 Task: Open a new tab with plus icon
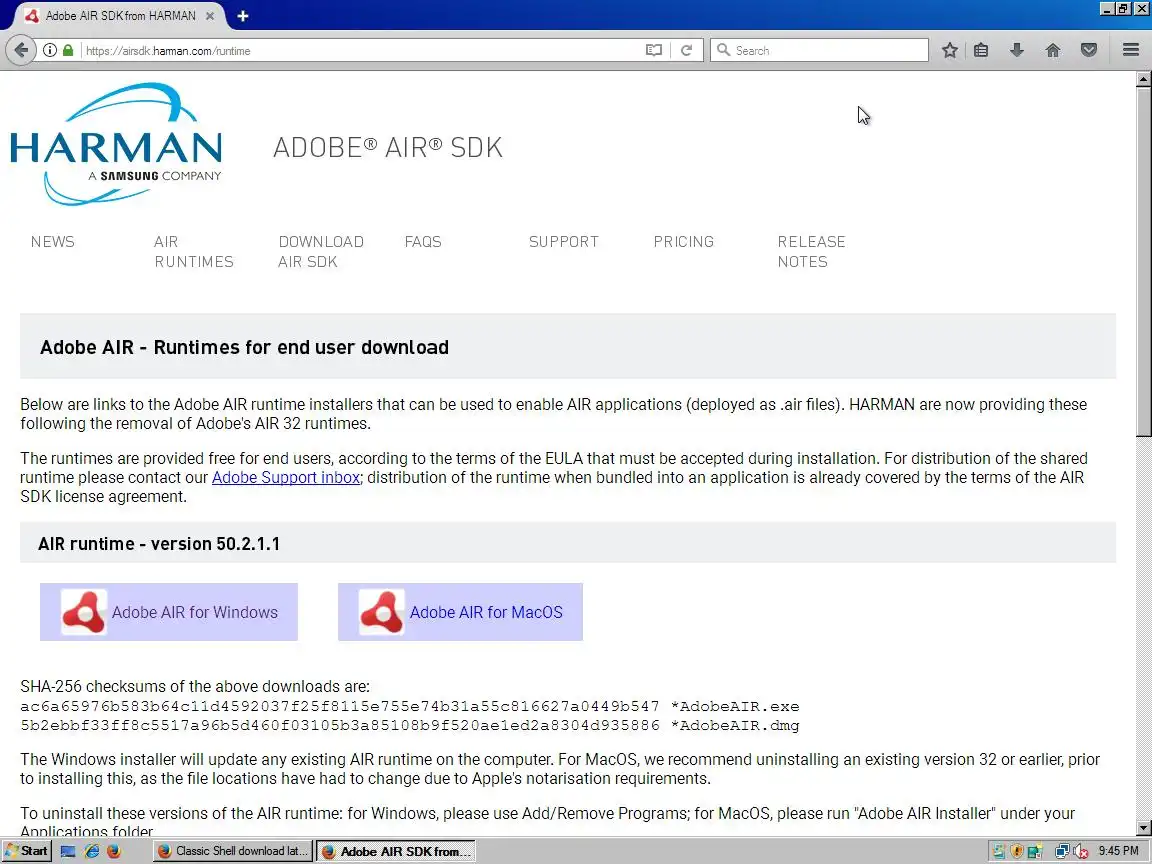pyautogui.click(x=242, y=15)
